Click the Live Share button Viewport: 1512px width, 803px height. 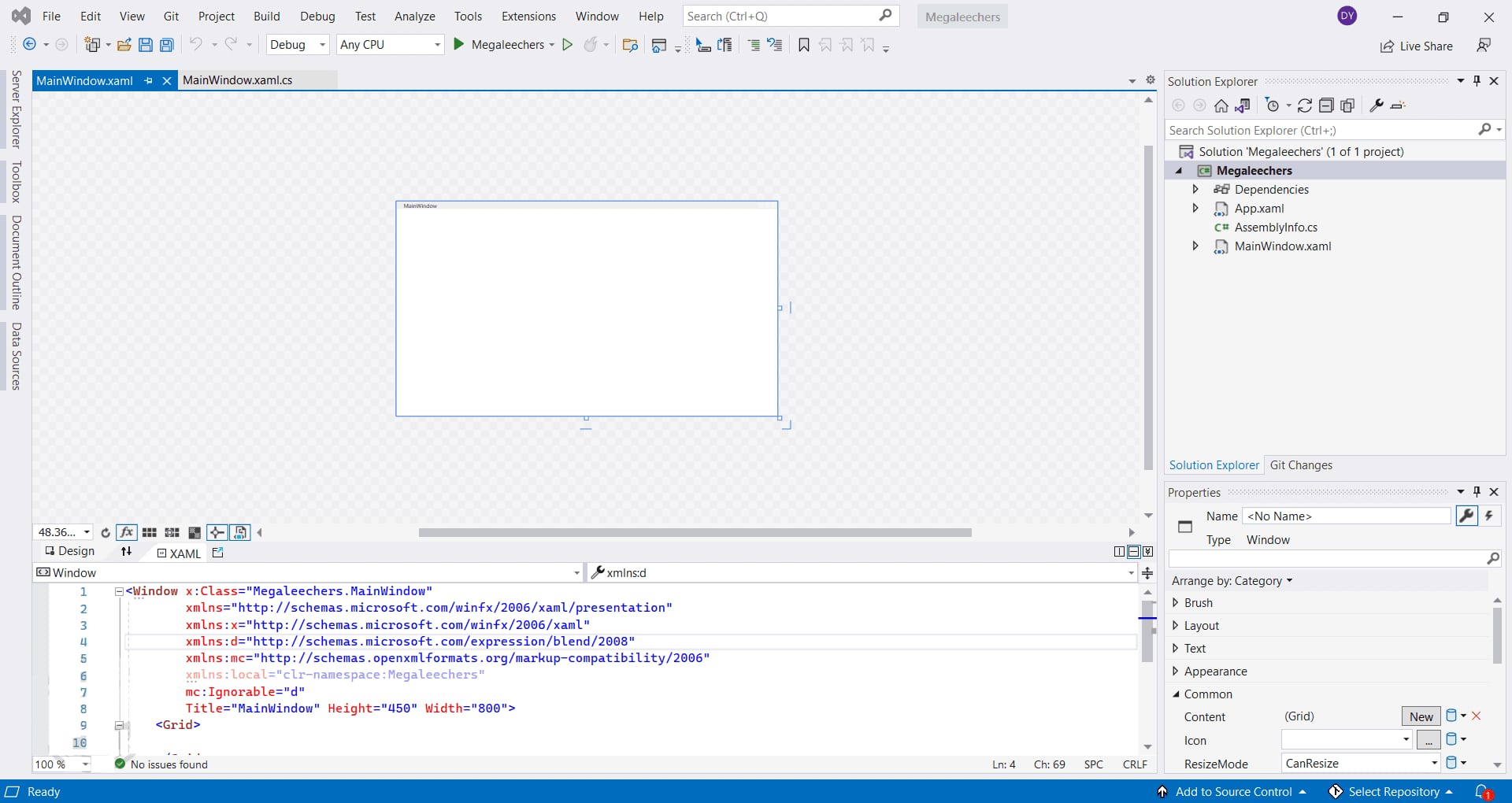pos(1417,46)
